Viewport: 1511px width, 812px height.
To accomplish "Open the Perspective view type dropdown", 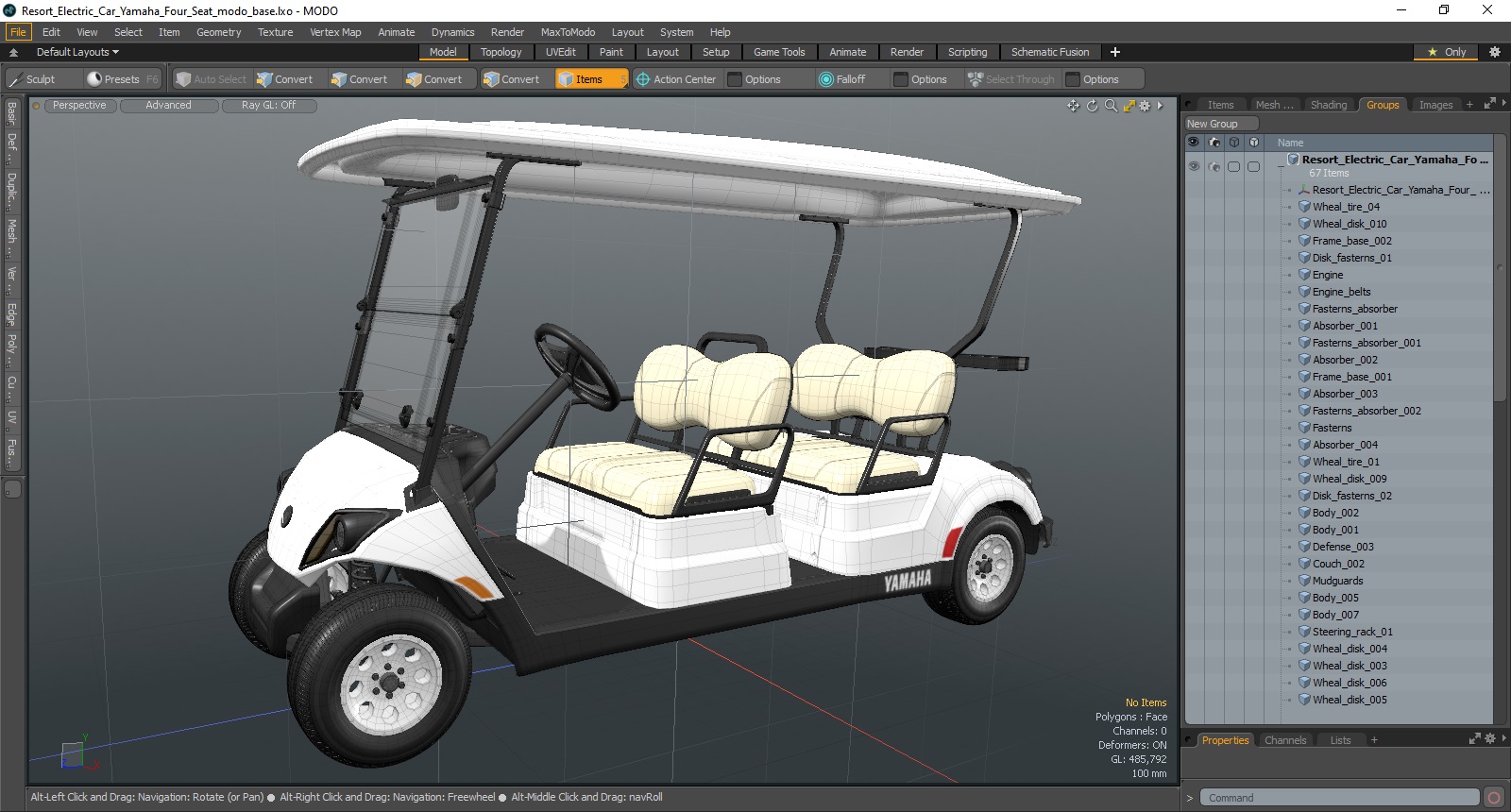I will pyautogui.click(x=79, y=106).
